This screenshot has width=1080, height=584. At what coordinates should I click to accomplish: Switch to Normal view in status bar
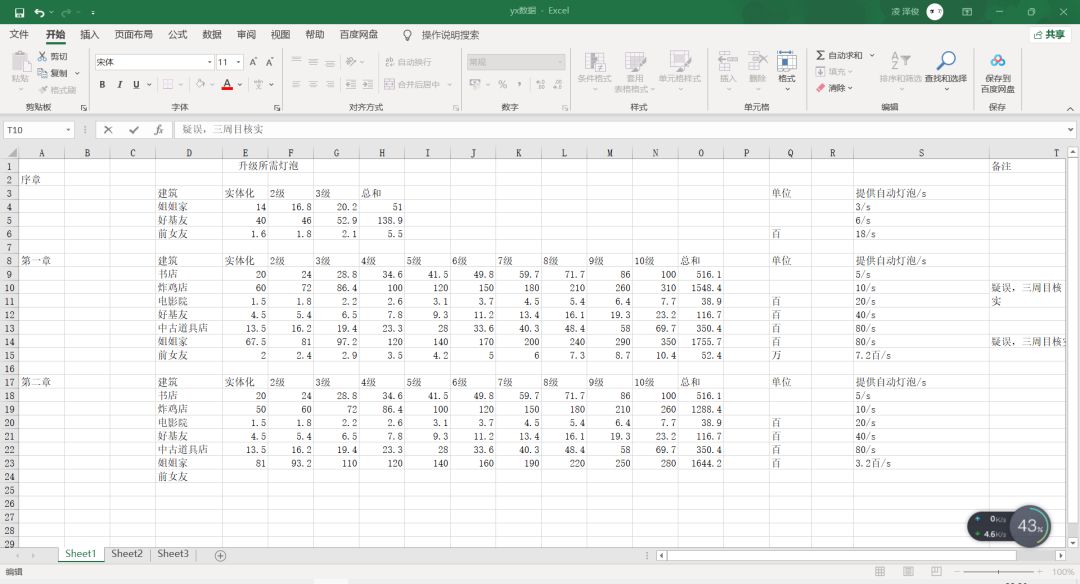pos(880,572)
